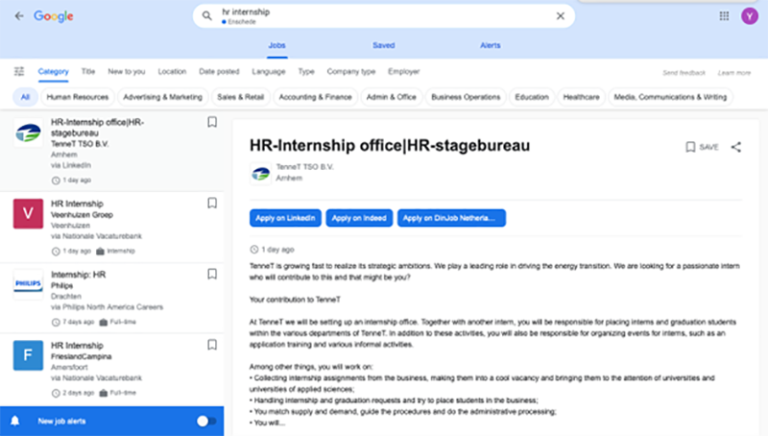
Task: Open the Google apps grid
Action: pos(724,16)
